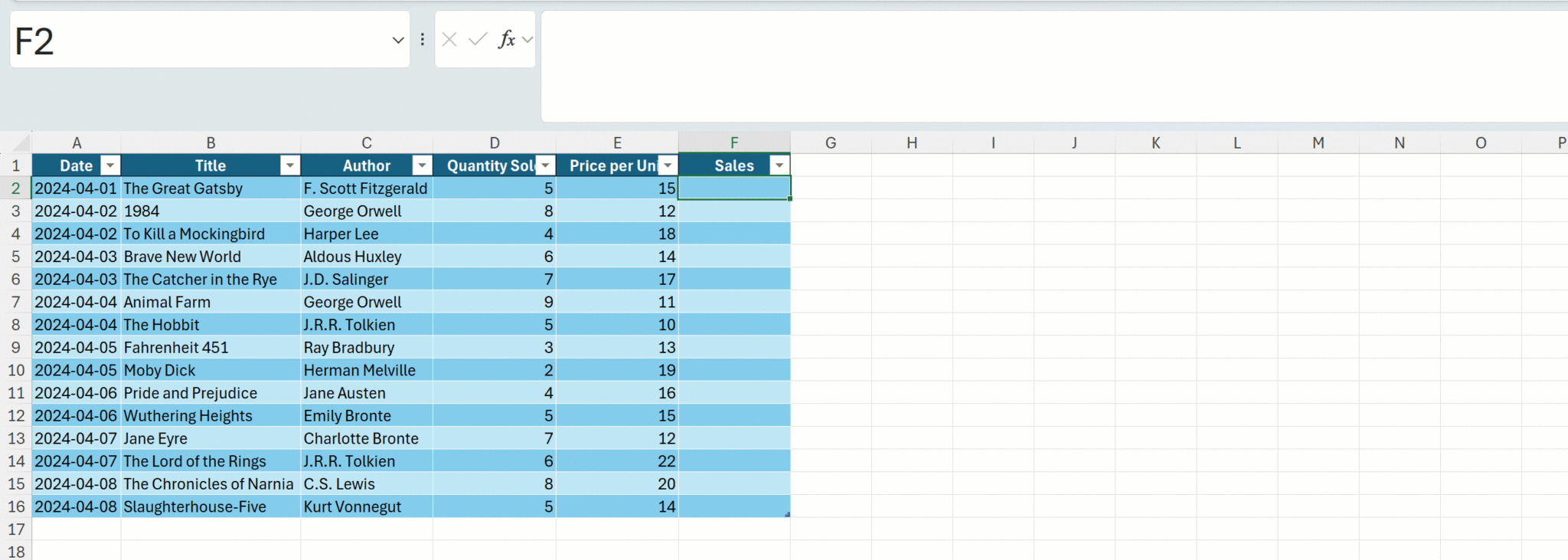1568x560 pixels.
Task: Click the Insert Function fx icon
Action: point(506,39)
